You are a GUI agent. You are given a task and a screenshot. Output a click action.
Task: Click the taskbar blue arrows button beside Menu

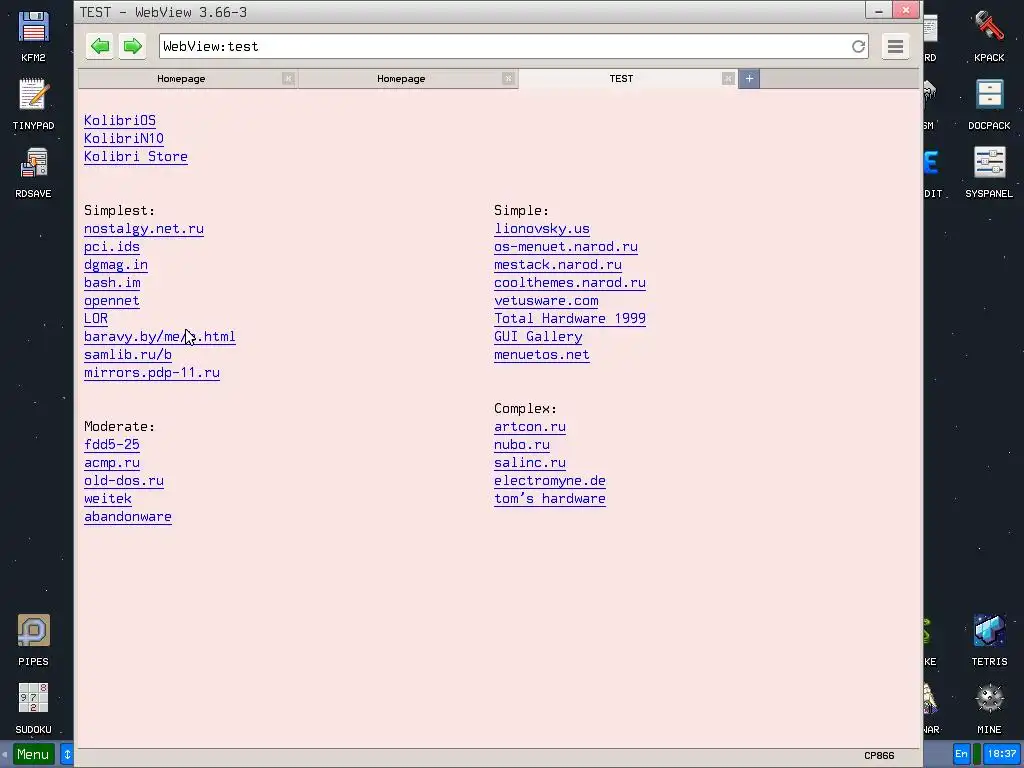pos(67,755)
